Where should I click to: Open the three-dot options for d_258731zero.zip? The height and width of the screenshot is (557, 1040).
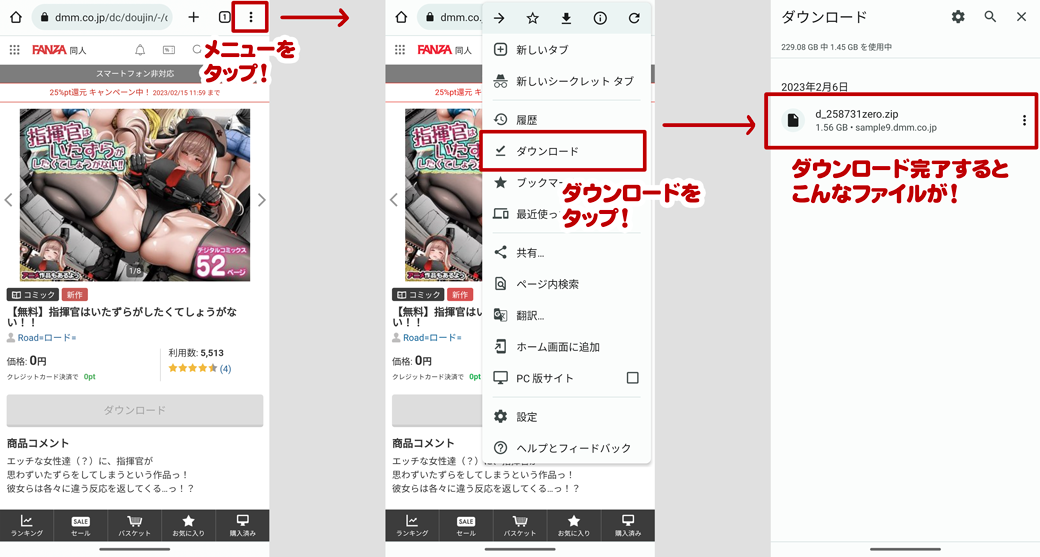coord(1024,120)
